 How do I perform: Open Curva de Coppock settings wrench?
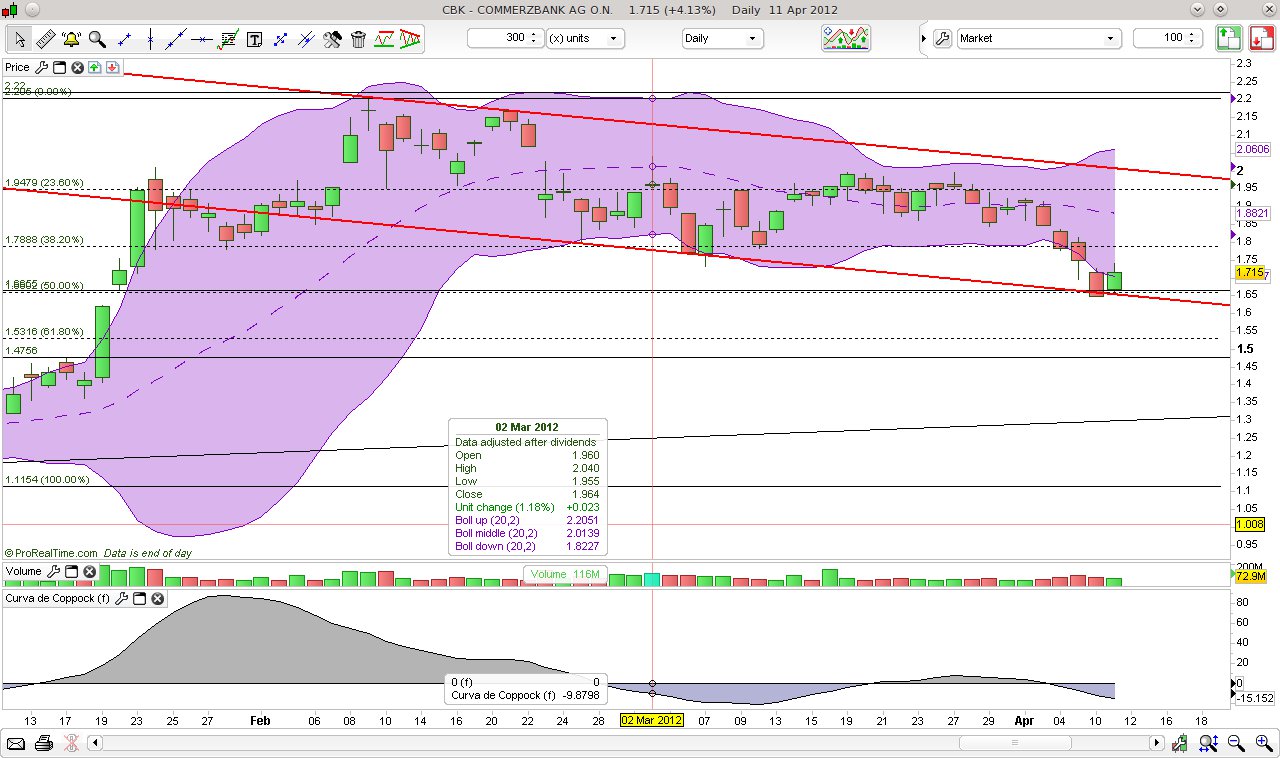tap(122, 598)
